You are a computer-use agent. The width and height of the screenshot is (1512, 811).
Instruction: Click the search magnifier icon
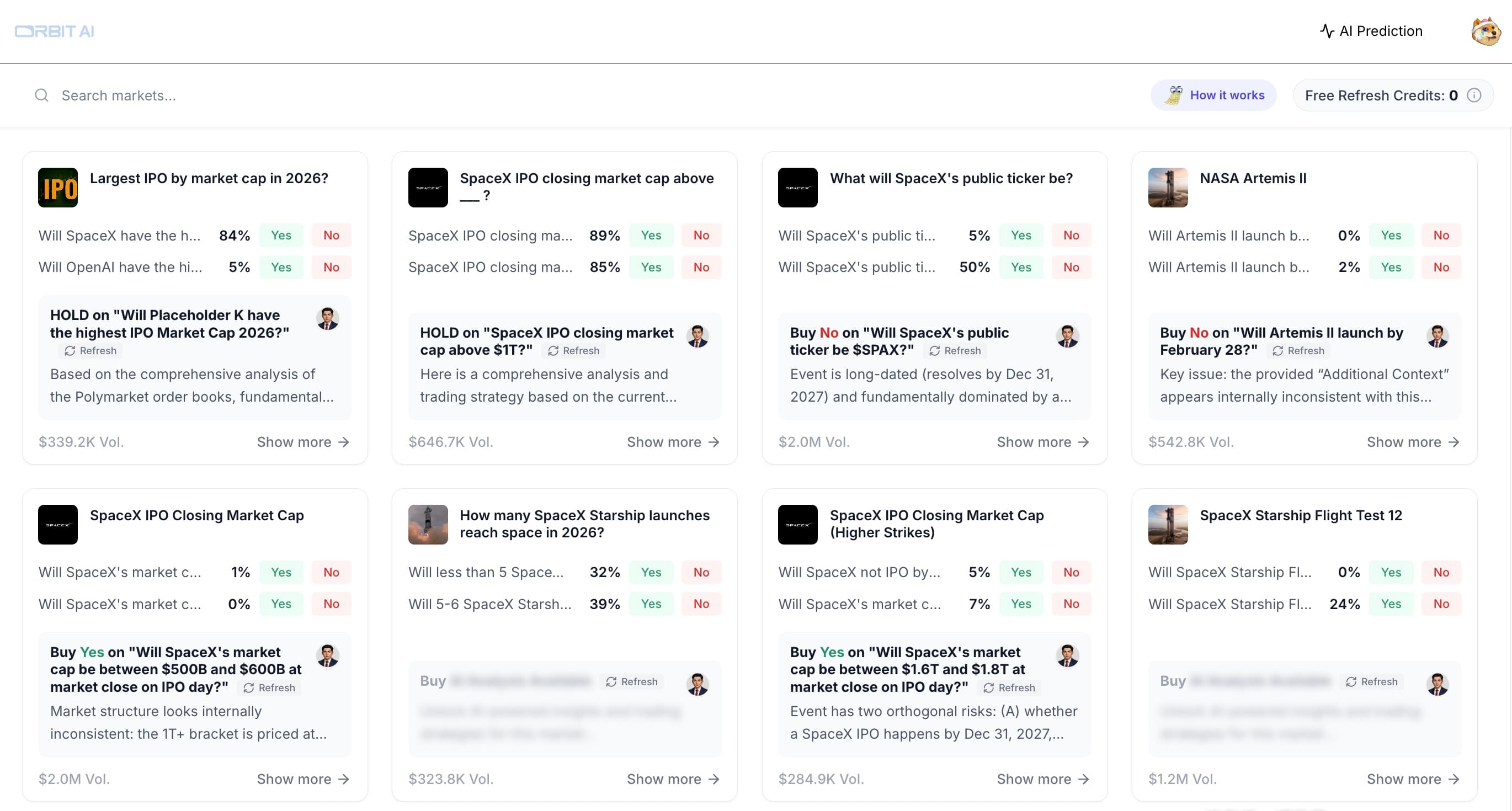[x=42, y=95]
